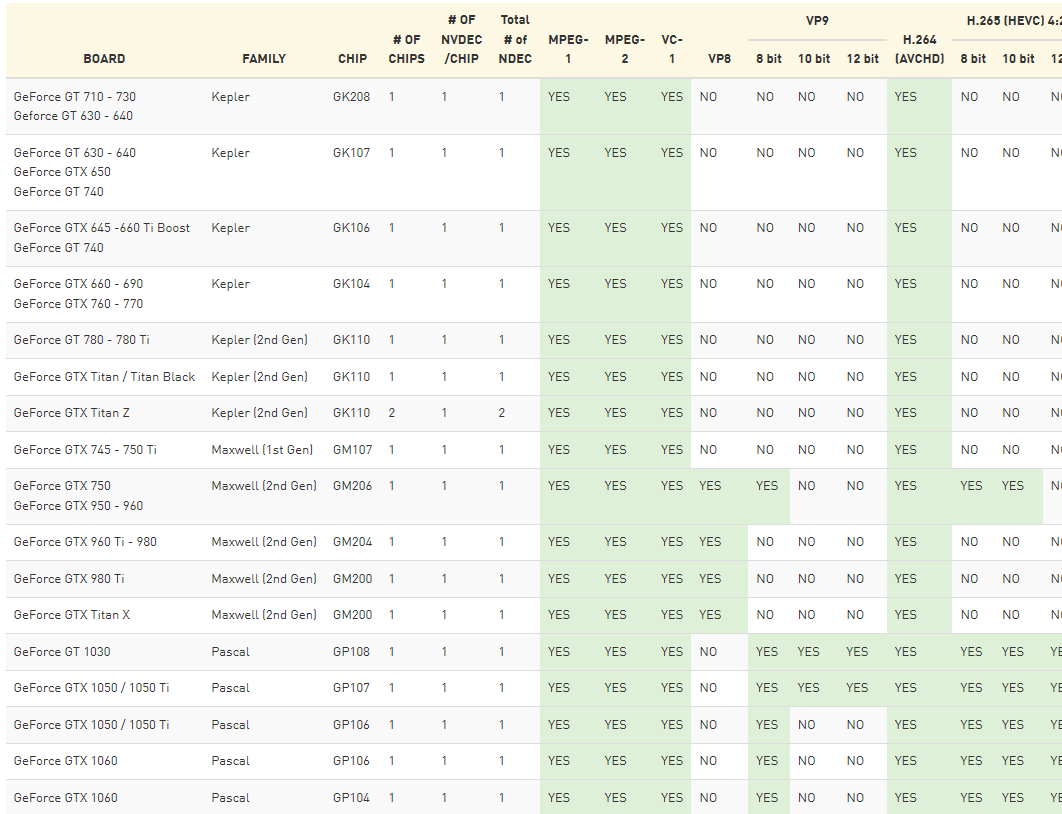Click the GP104 chip cell

[352, 798]
